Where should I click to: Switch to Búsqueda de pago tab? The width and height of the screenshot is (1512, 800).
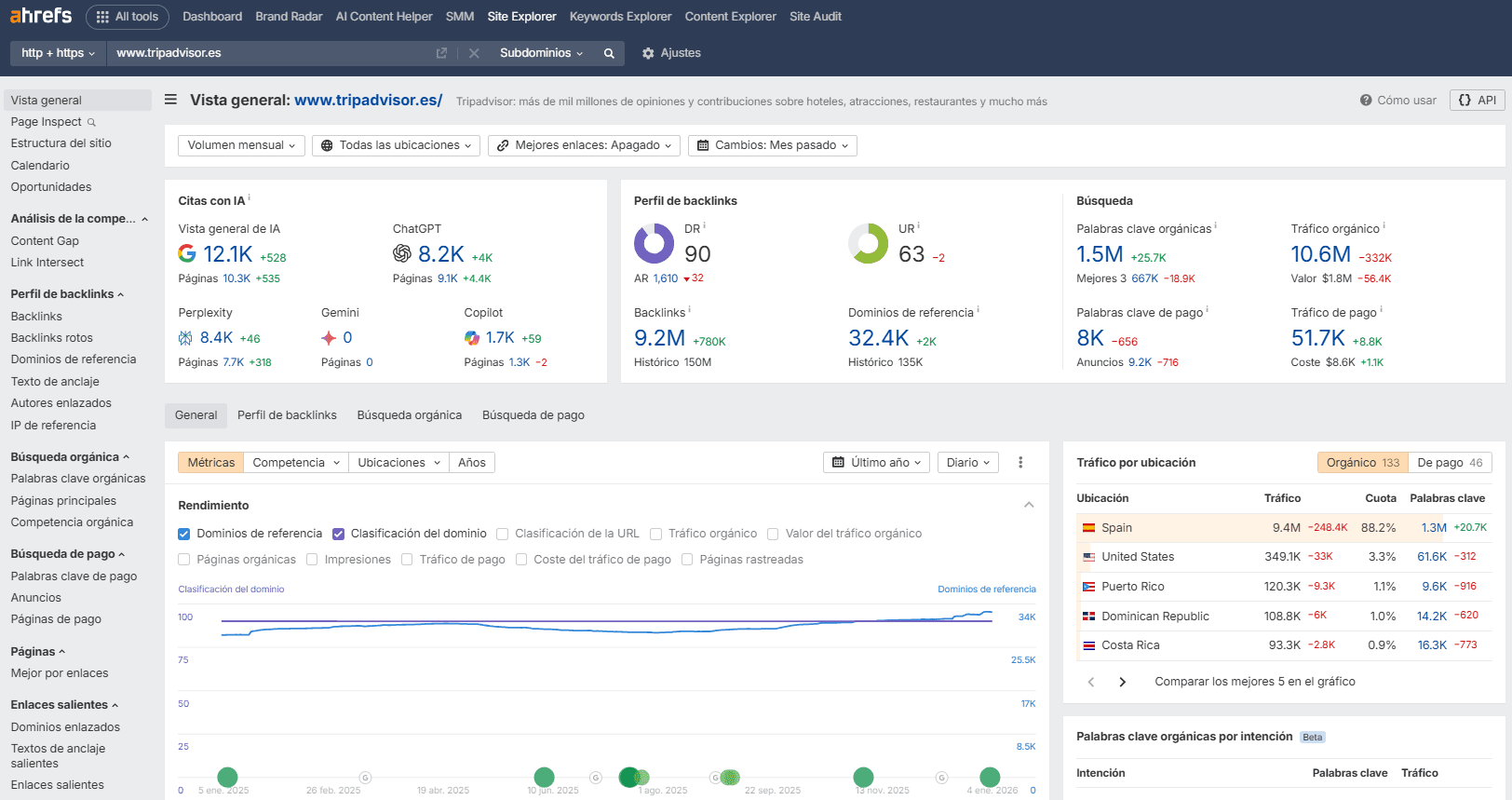[x=533, y=415]
